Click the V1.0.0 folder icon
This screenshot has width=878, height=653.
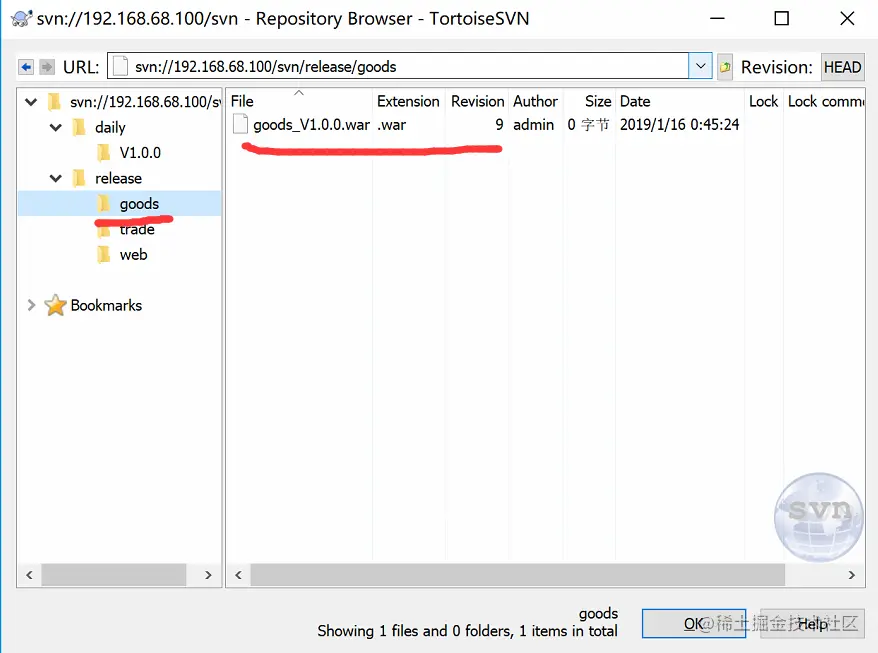click(x=104, y=152)
